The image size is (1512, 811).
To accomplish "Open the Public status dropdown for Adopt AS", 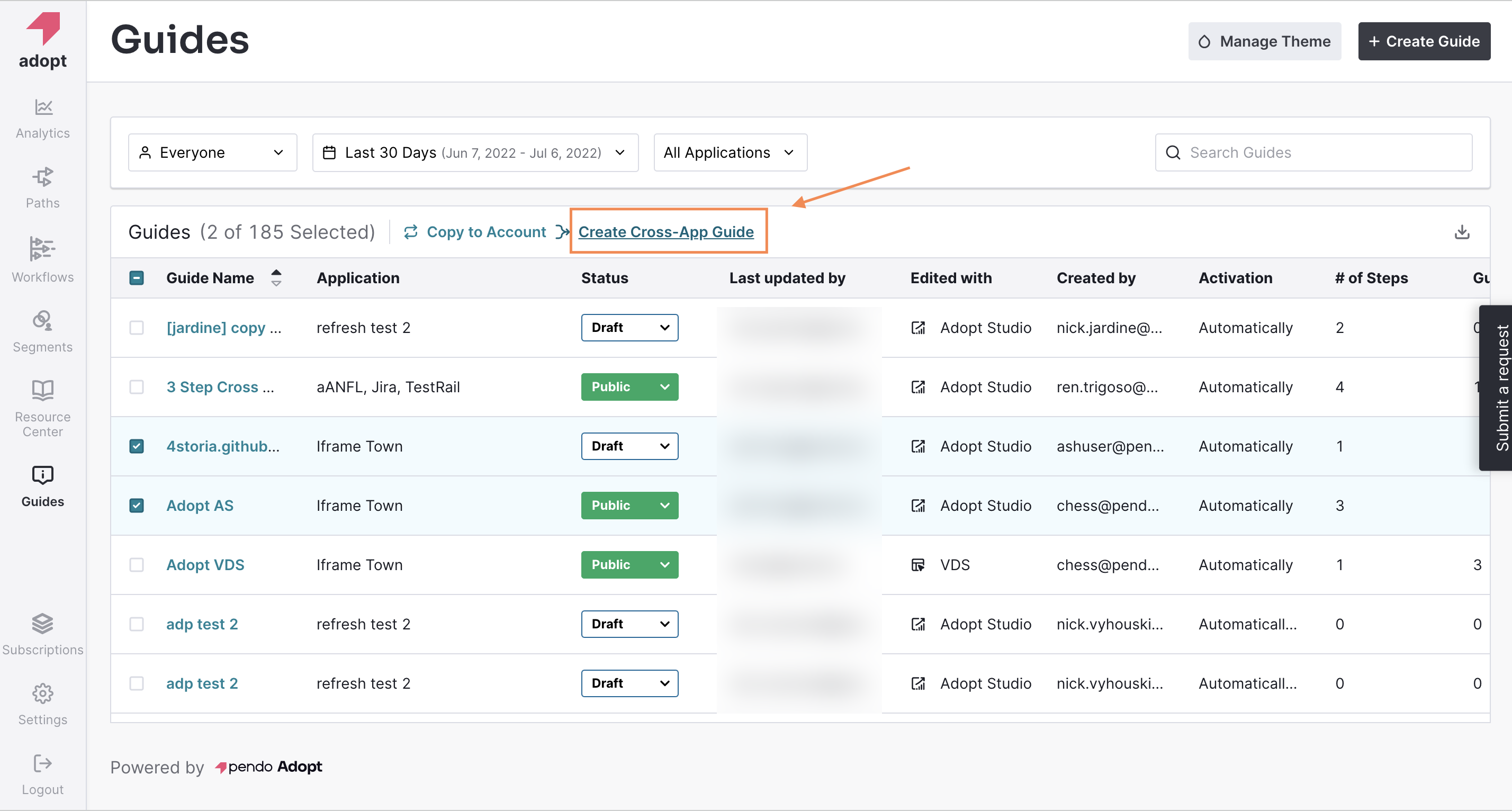I will (x=630, y=505).
